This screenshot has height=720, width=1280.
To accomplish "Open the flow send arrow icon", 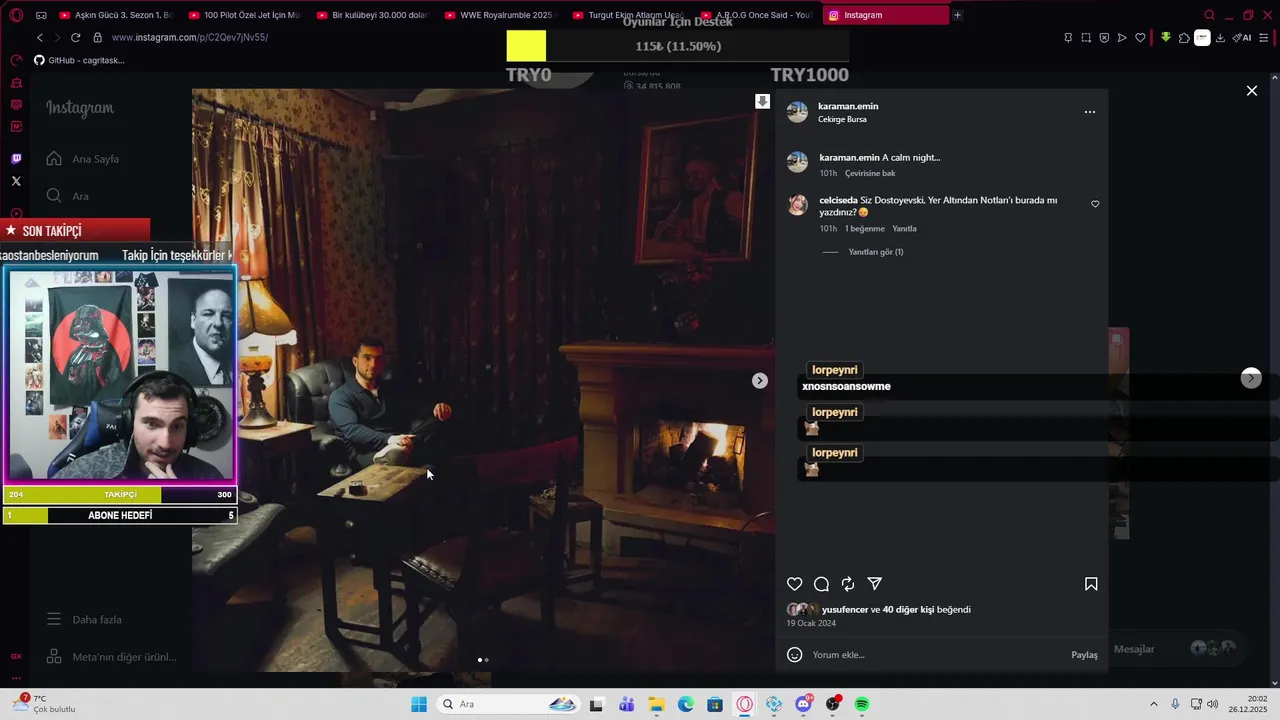I will 1122,38.
